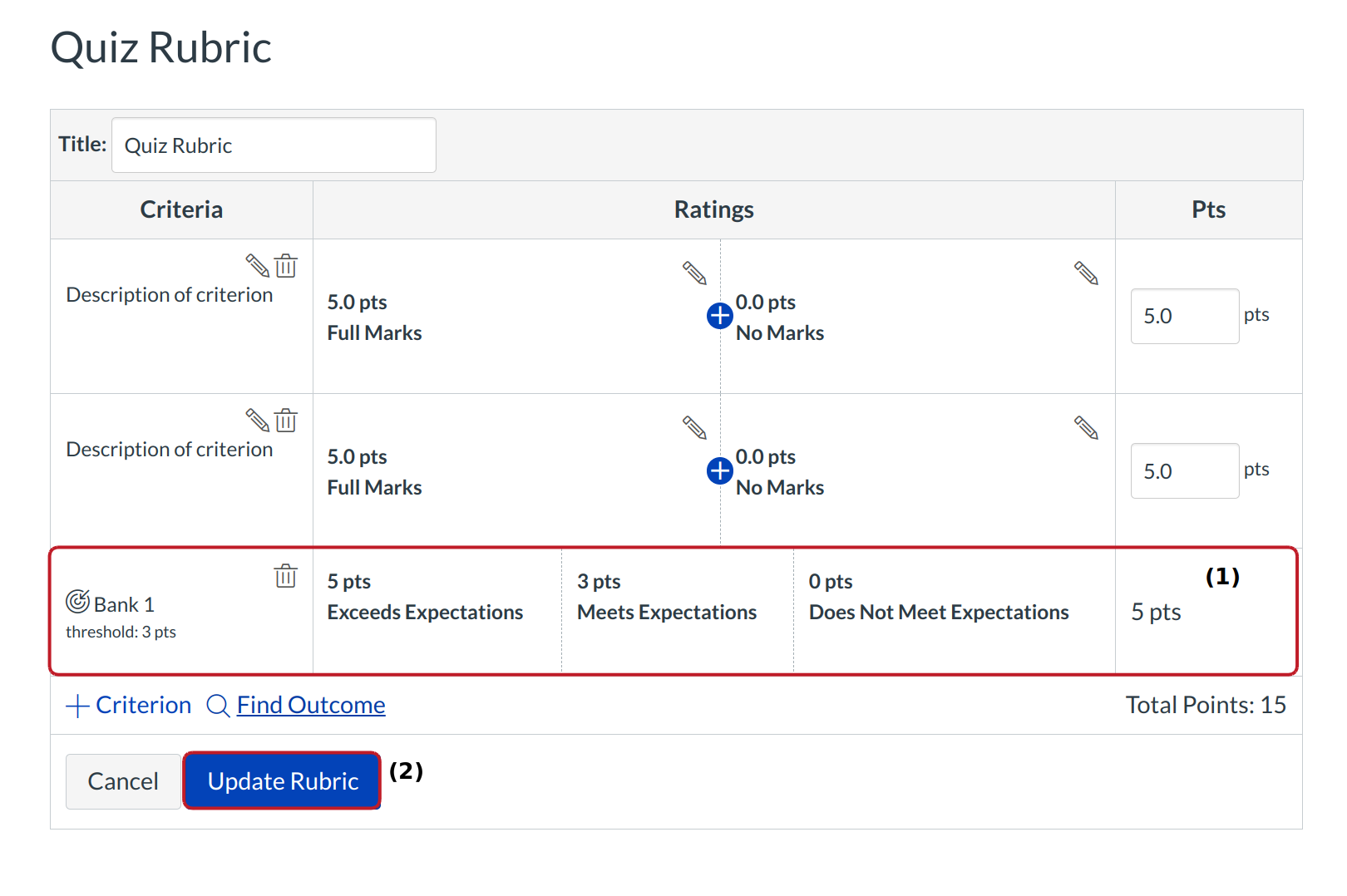Click the Bank 1 outcome target icon
1347x896 pixels.
[77, 601]
